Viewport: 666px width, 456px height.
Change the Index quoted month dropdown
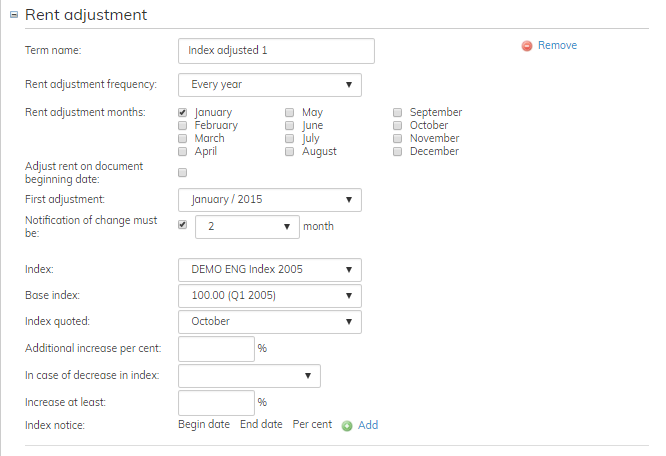(x=269, y=322)
